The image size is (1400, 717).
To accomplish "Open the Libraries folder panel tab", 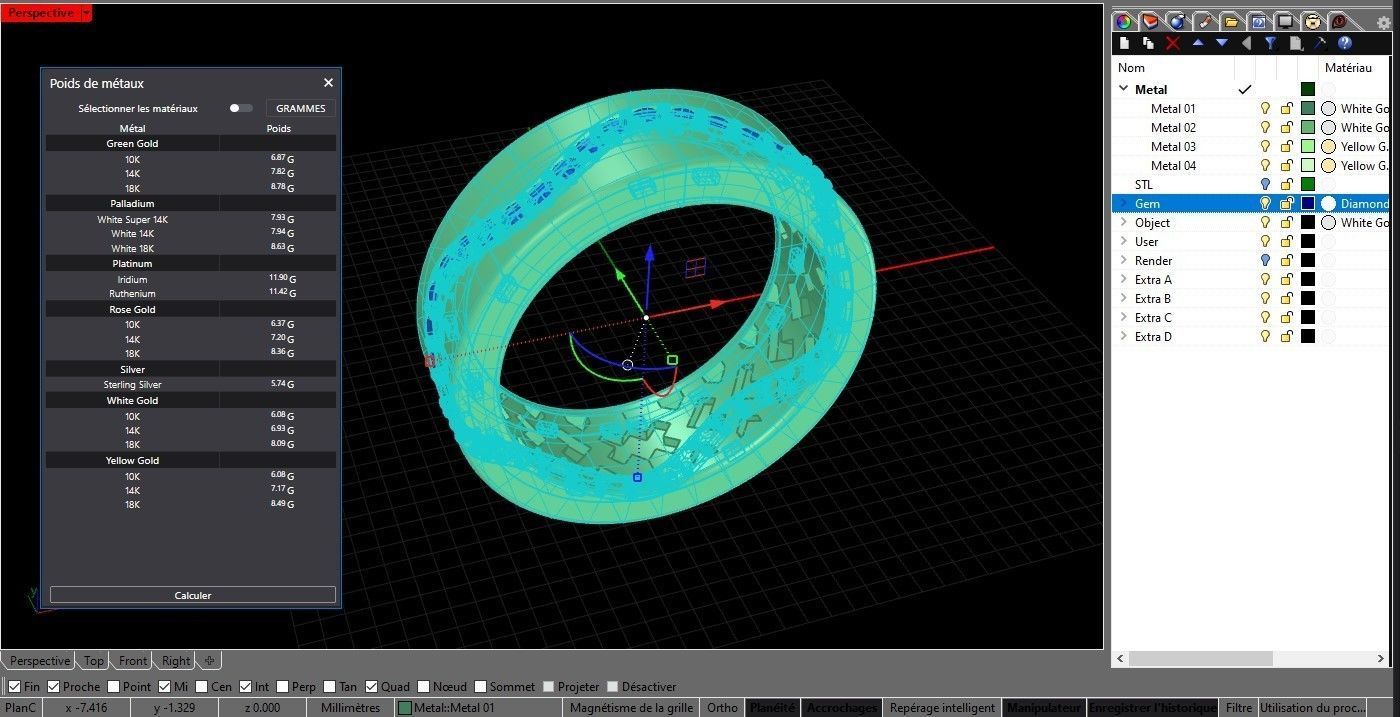I will pyautogui.click(x=1232, y=21).
